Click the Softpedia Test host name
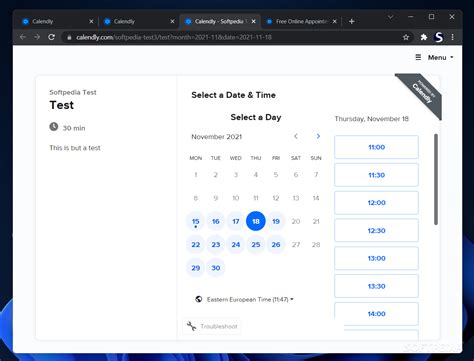The height and width of the screenshot is (361, 474). pos(73,92)
